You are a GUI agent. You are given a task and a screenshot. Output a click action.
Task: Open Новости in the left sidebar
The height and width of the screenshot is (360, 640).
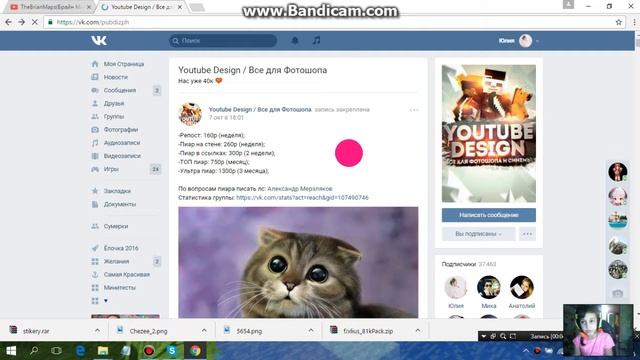[116, 77]
